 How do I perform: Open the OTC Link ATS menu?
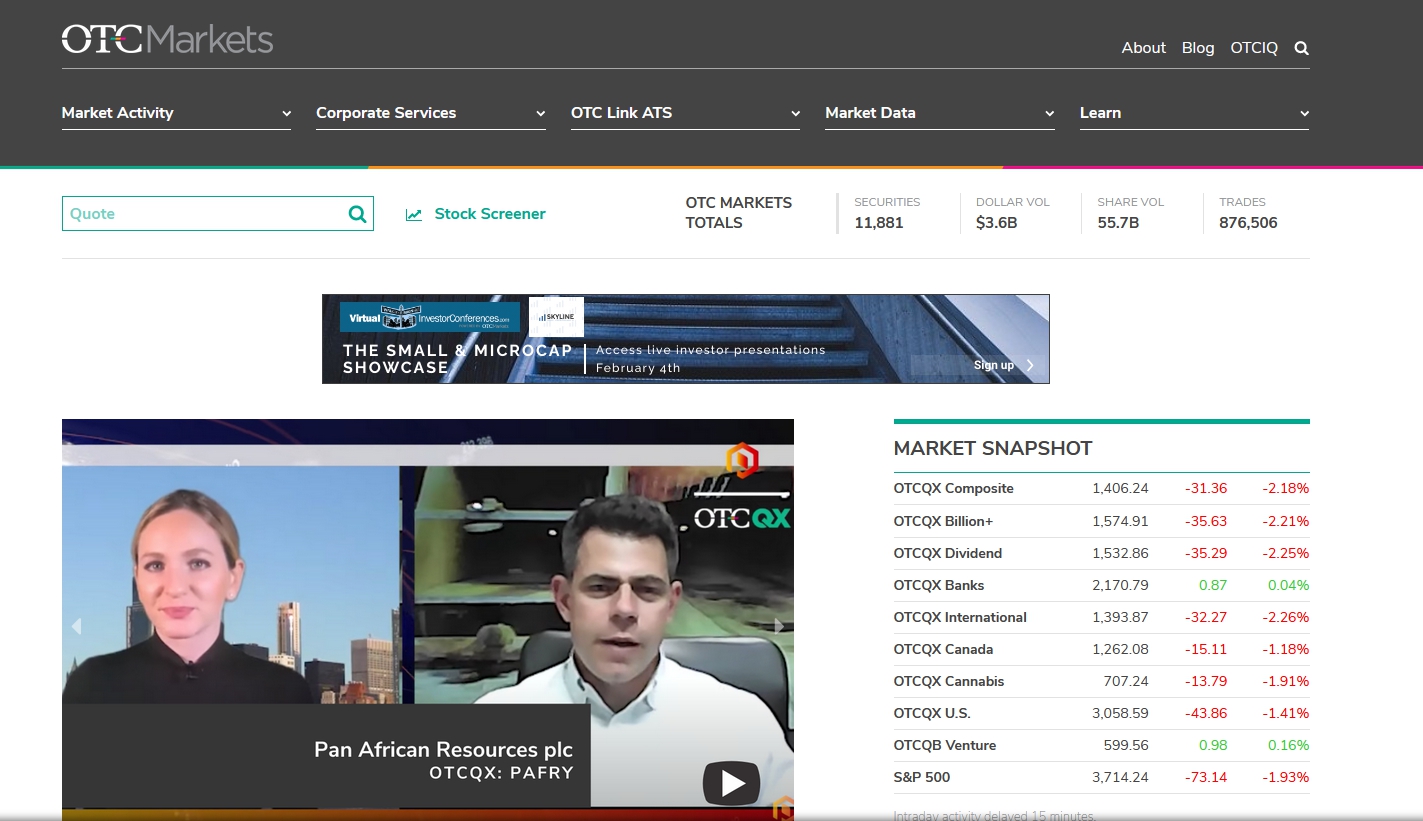685,113
